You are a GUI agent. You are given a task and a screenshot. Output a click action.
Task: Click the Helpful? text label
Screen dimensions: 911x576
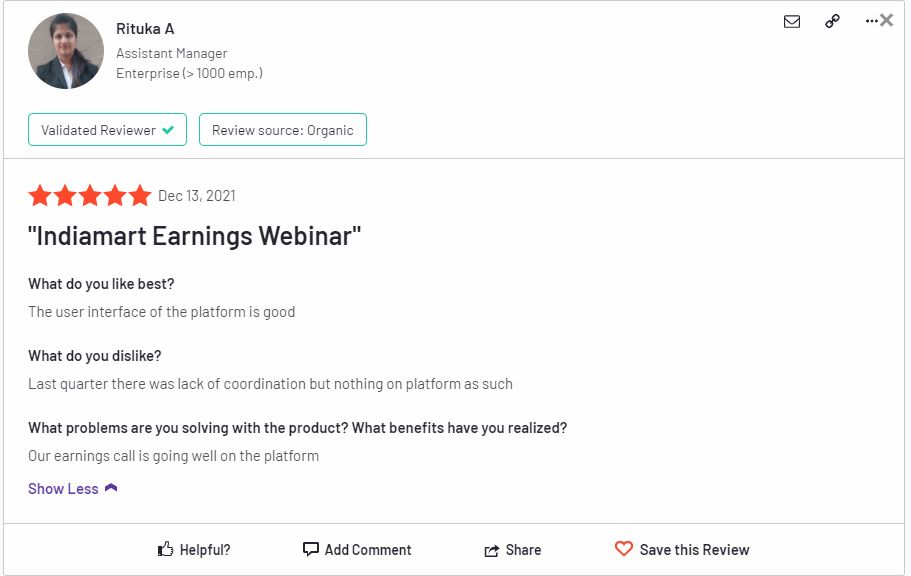pyautogui.click(x=205, y=550)
